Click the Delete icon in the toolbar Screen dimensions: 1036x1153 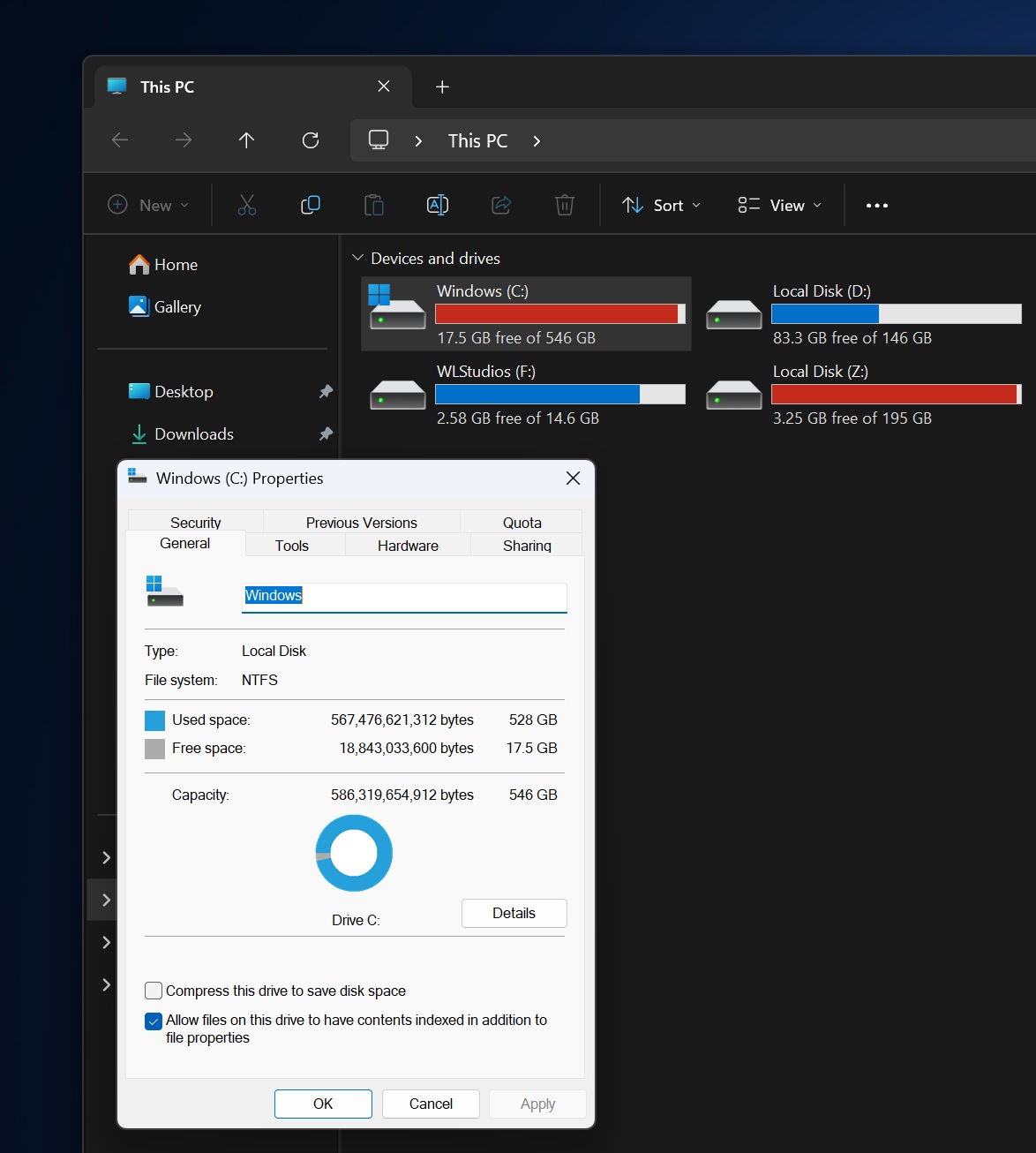pyautogui.click(x=565, y=204)
